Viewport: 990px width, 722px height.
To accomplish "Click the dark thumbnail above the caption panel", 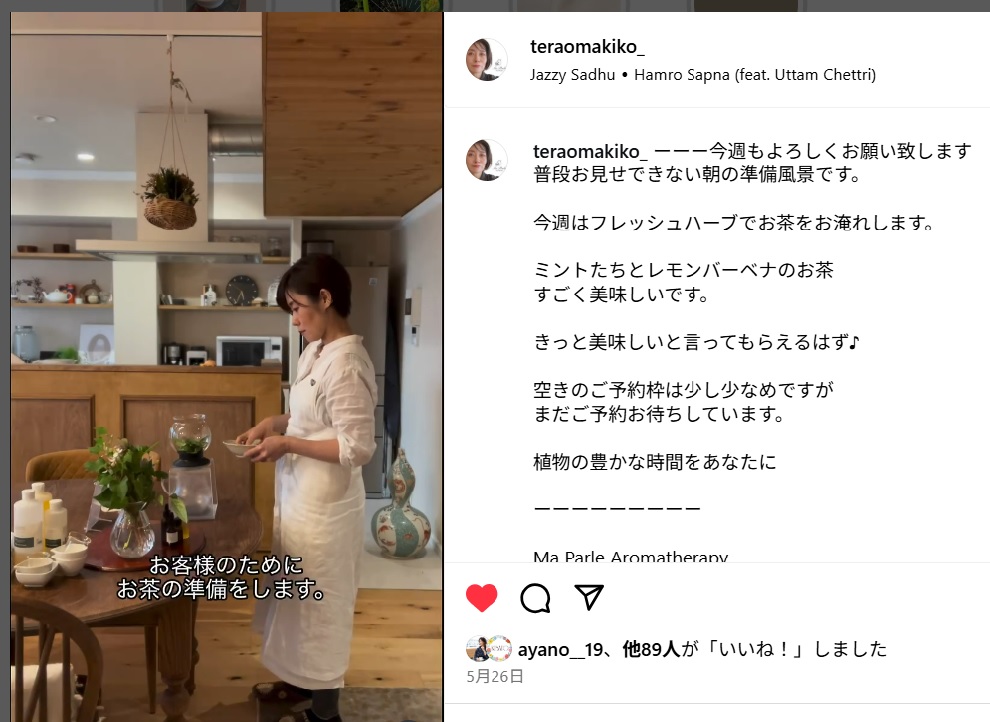I will click(x=746, y=6).
